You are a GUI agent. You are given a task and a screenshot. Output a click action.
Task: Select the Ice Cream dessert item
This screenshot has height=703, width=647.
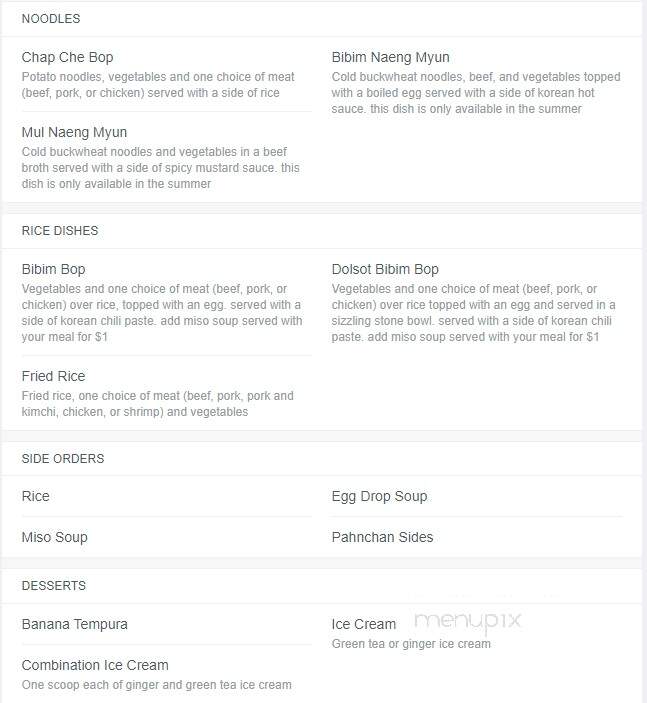[364, 625]
